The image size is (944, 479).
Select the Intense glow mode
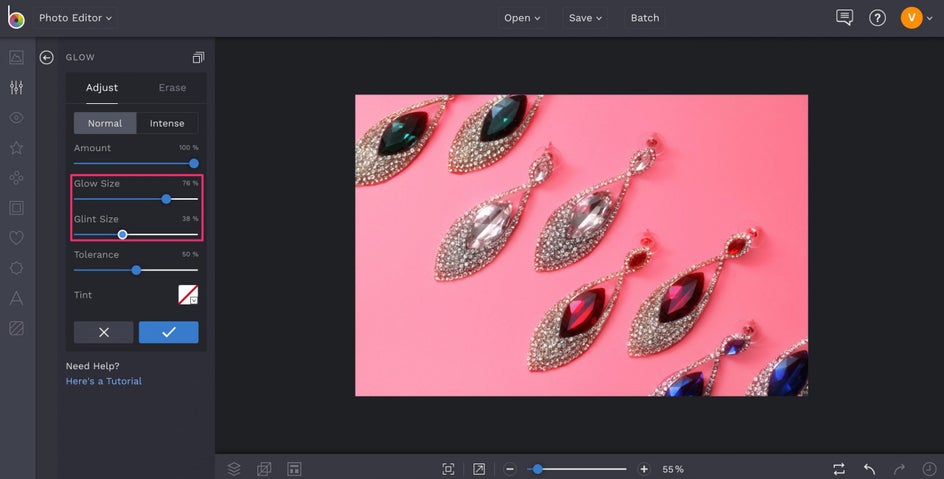click(x=167, y=123)
